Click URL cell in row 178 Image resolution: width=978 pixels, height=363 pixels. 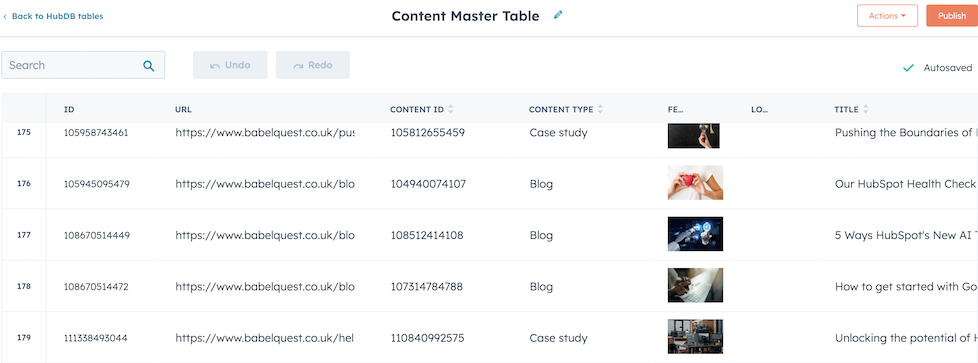pyautogui.click(x=265, y=286)
